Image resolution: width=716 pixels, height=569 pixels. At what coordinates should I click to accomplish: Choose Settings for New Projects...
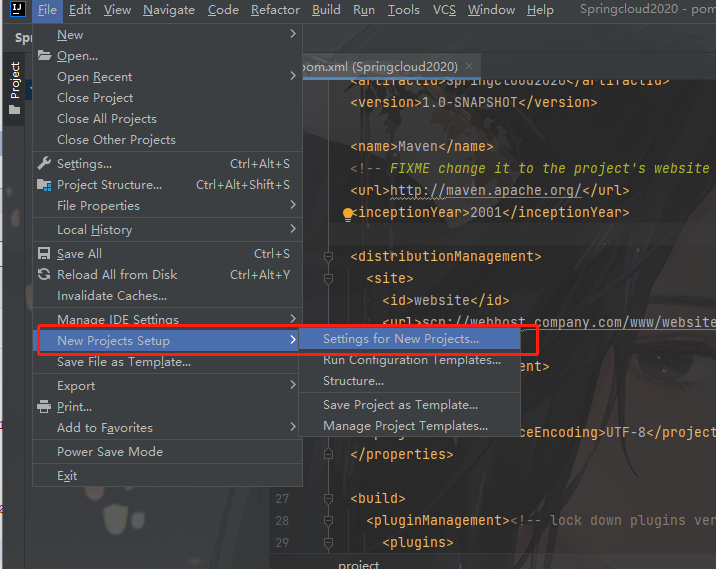pos(410,339)
